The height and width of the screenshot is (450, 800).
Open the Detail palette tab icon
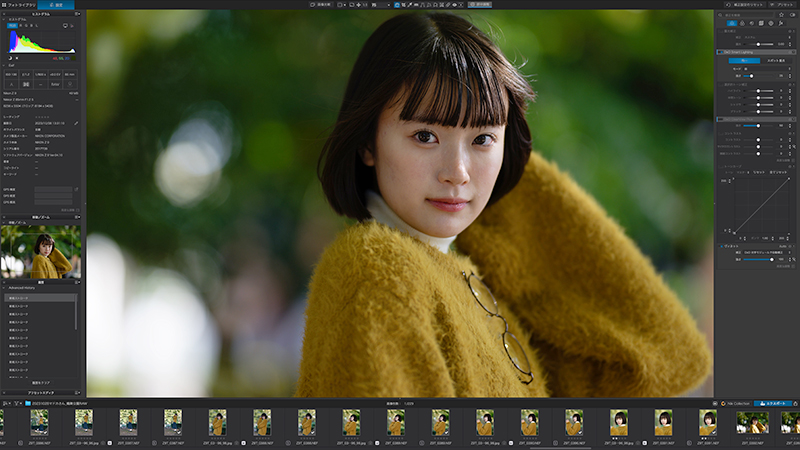[x=752, y=23]
